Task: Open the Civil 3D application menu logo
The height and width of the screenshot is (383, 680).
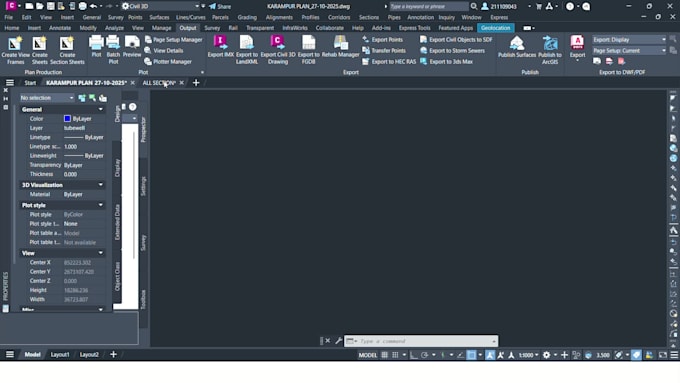Action: point(10,6)
